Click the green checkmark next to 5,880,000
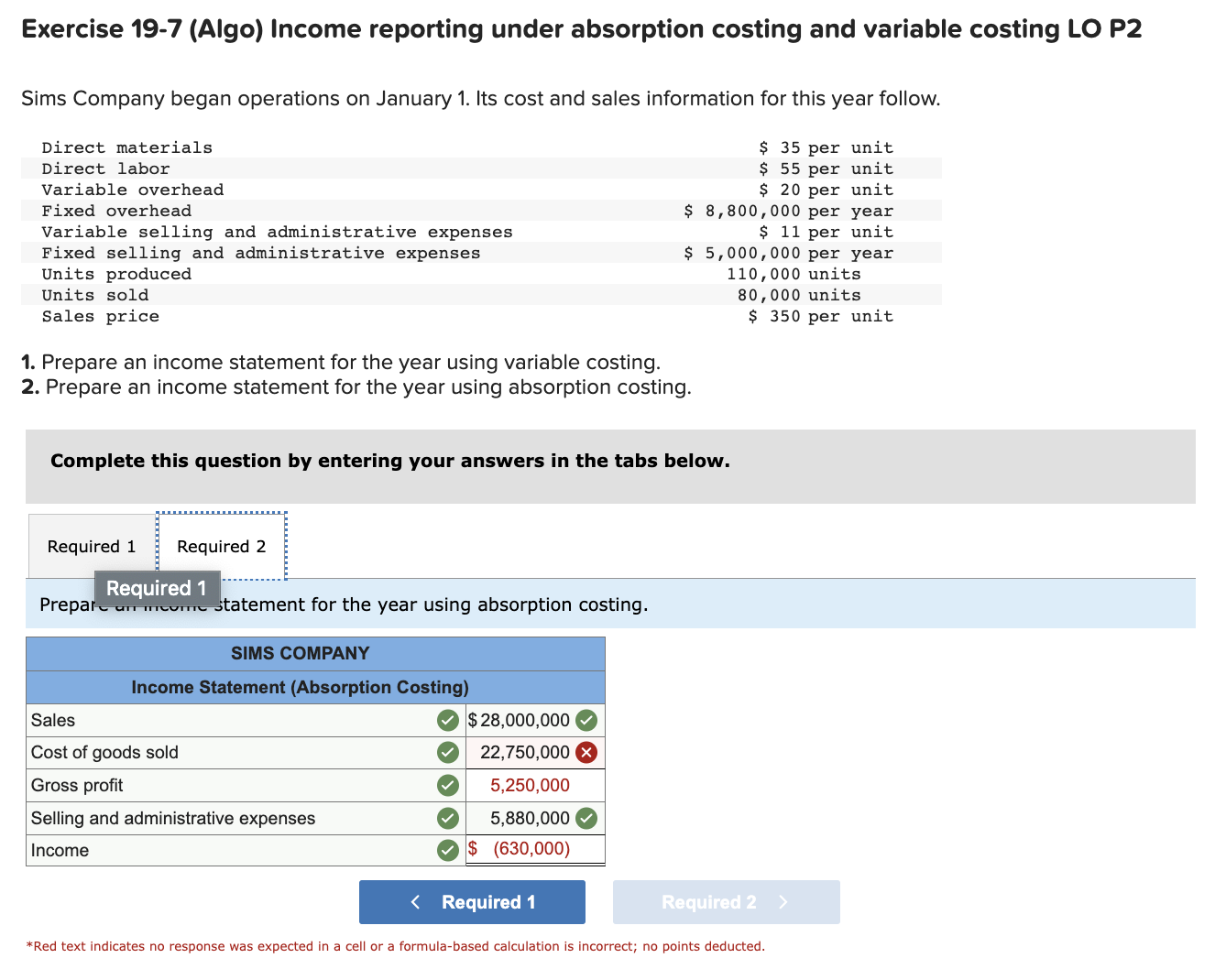1226x980 pixels. click(587, 818)
